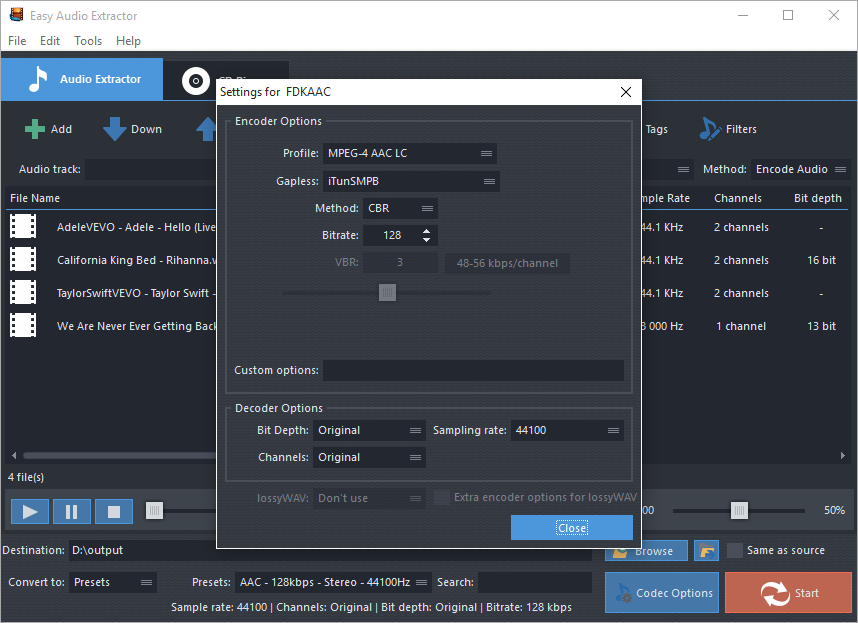The width and height of the screenshot is (858, 623).
Task: Open destination folder via yellow folder icon
Action: [x=706, y=550]
